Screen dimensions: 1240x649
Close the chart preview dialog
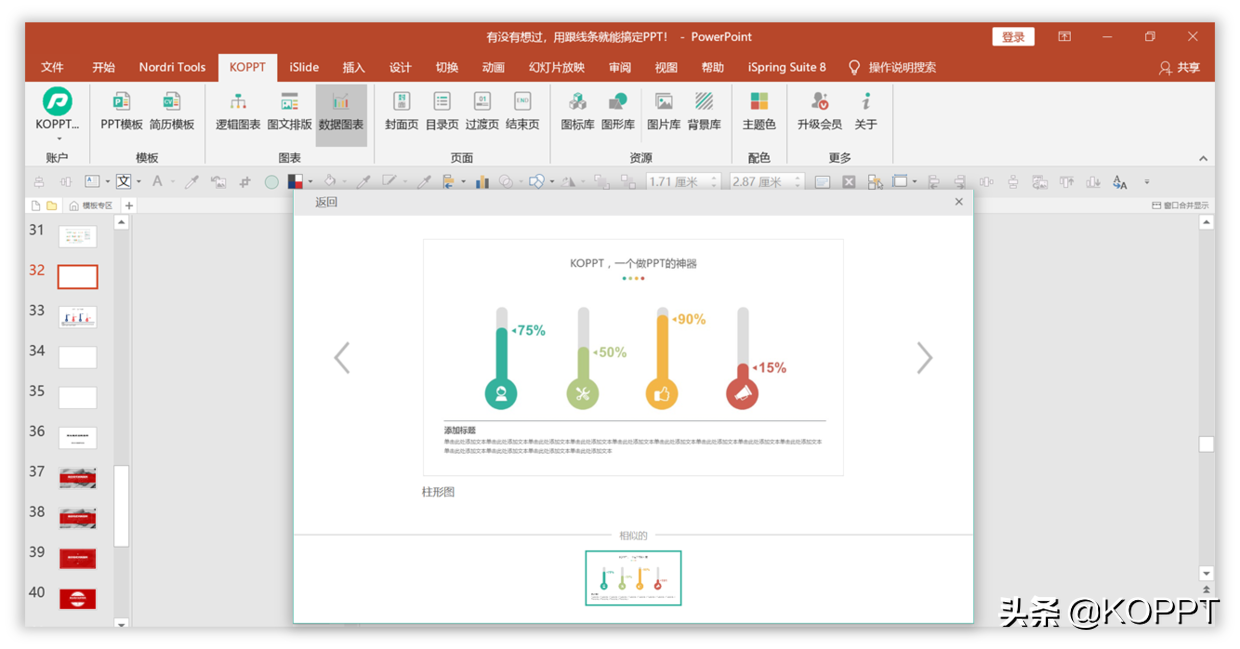point(959,202)
